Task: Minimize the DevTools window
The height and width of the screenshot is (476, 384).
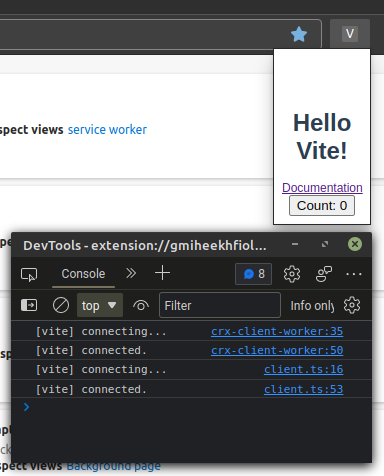Action: coord(295,244)
